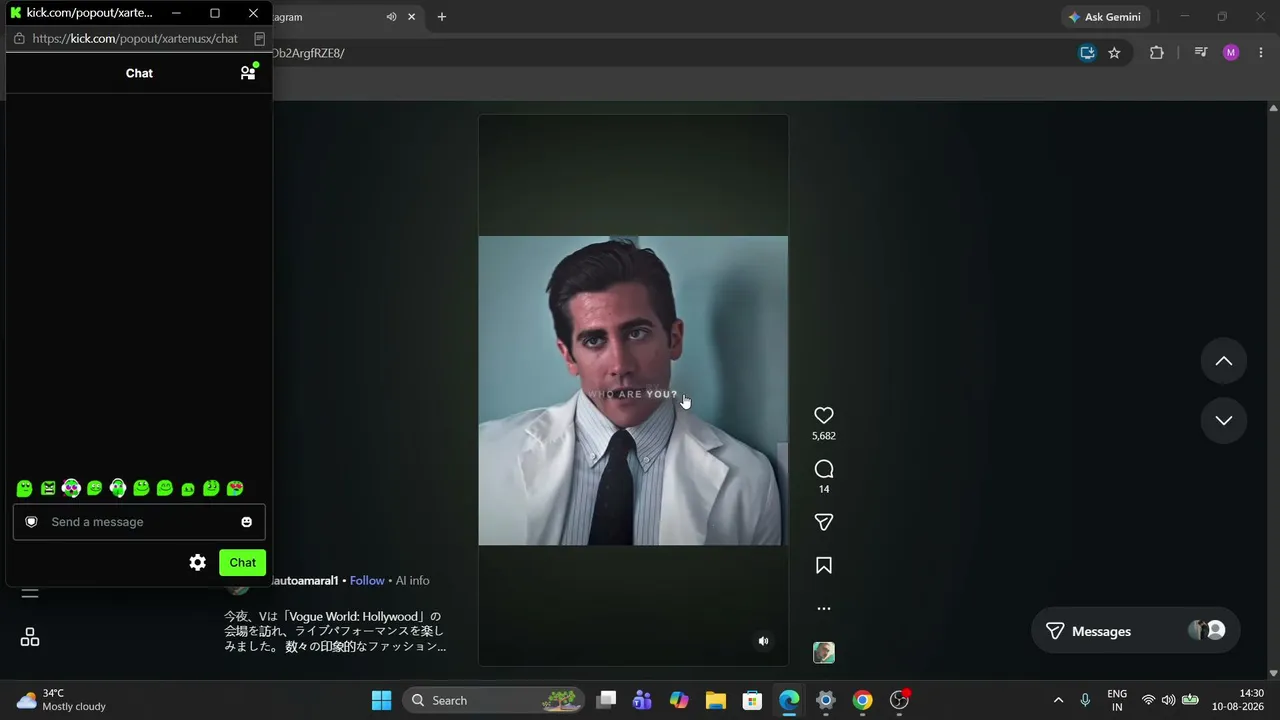Go to next reel with down arrow

pyautogui.click(x=1224, y=420)
